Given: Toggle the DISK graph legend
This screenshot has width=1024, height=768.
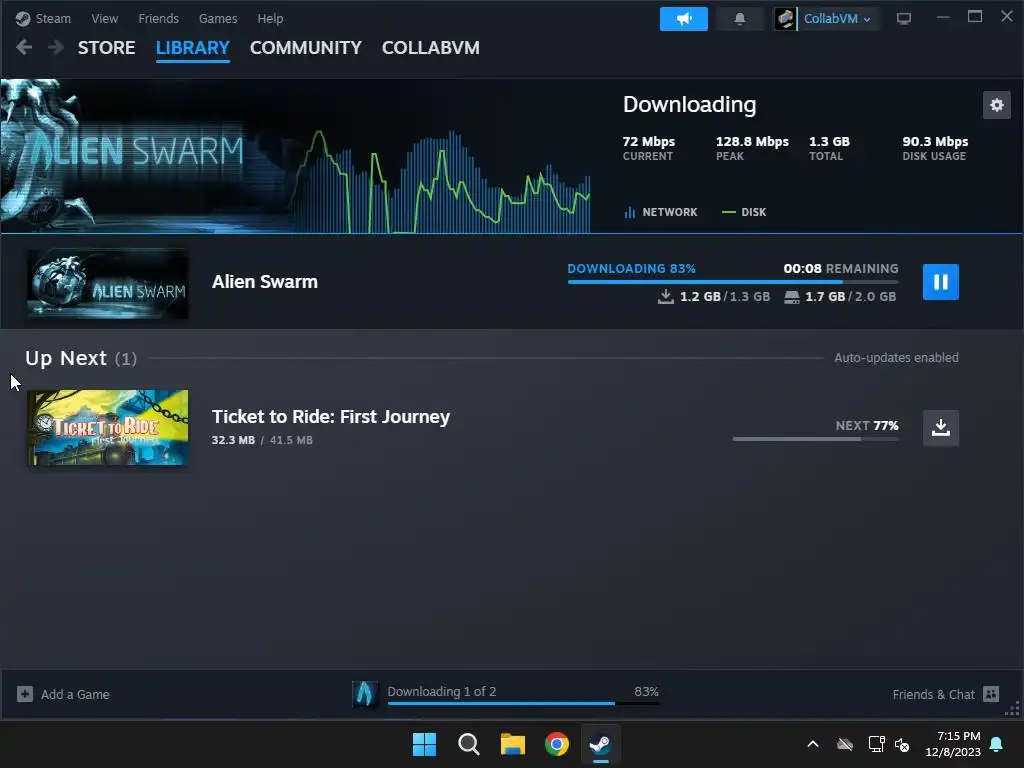Looking at the screenshot, I should click(x=744, y=212).
